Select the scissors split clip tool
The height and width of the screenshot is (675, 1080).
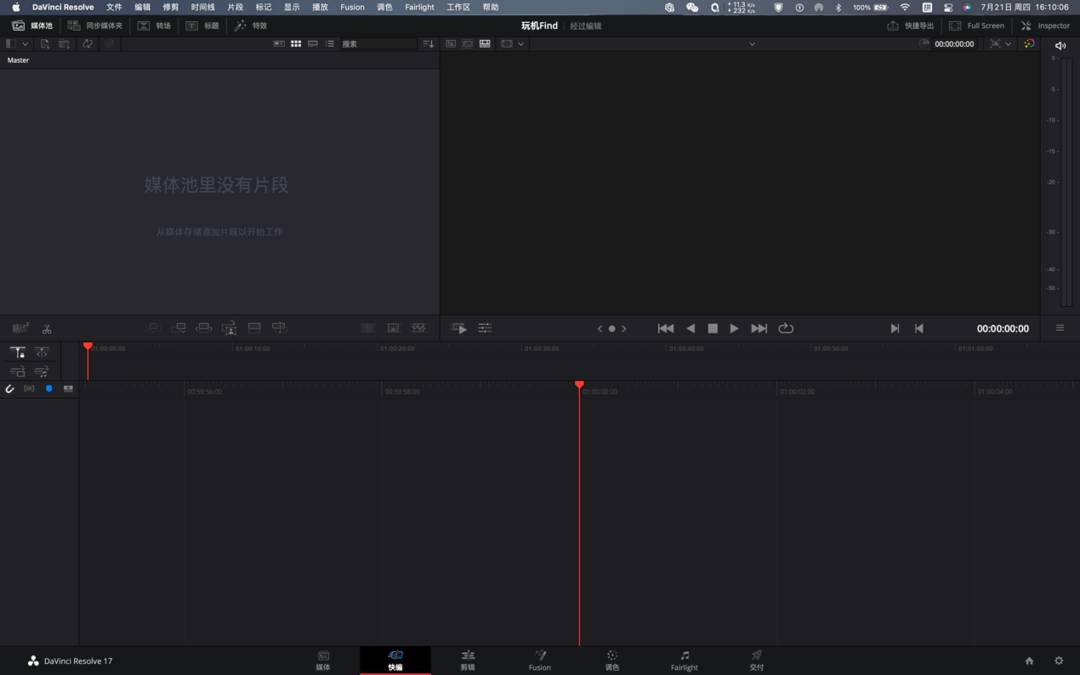click(x=47, y=329)
